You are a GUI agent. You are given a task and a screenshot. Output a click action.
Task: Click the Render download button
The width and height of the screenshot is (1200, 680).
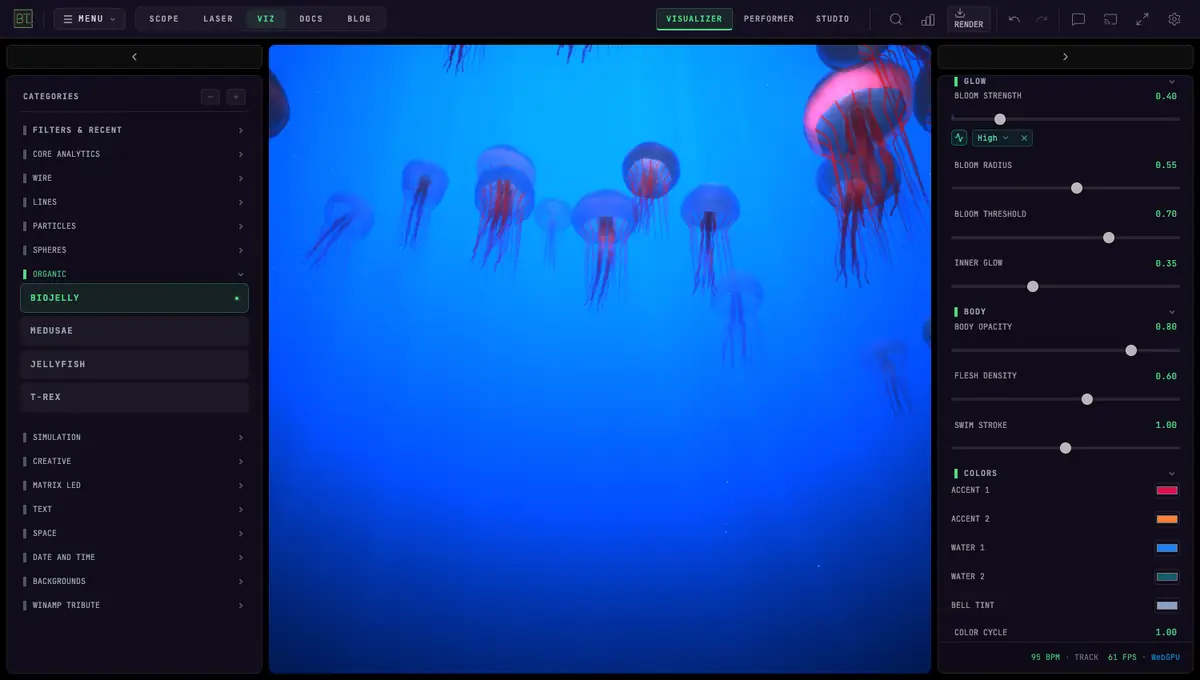click(968, 19)
